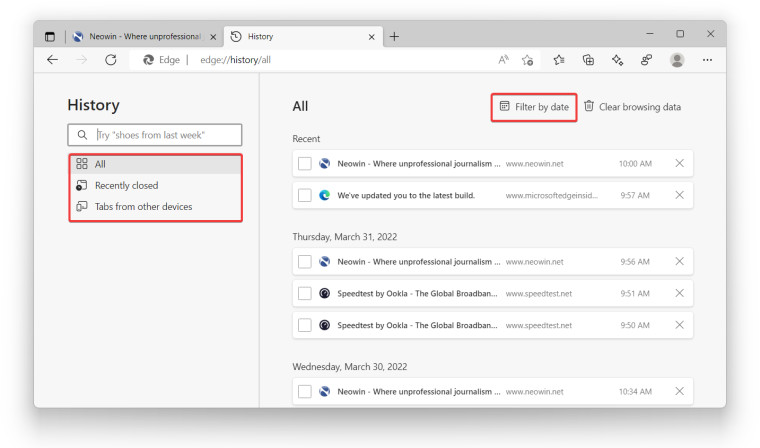Open the Neowin link visited at 9:56 AM
This screenshot has width=760, height=448.
point(419,262)
